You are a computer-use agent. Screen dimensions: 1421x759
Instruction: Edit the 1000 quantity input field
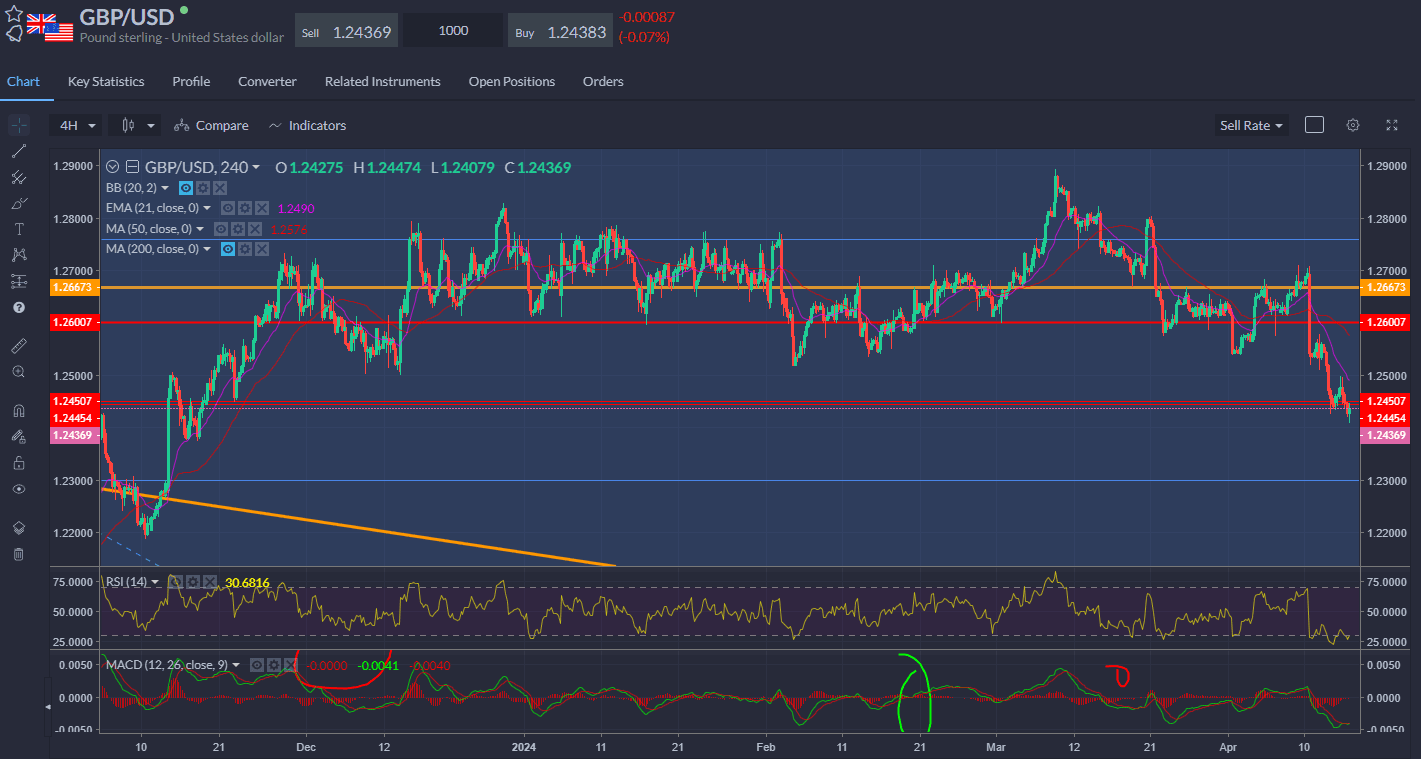(x=452, y=30)
